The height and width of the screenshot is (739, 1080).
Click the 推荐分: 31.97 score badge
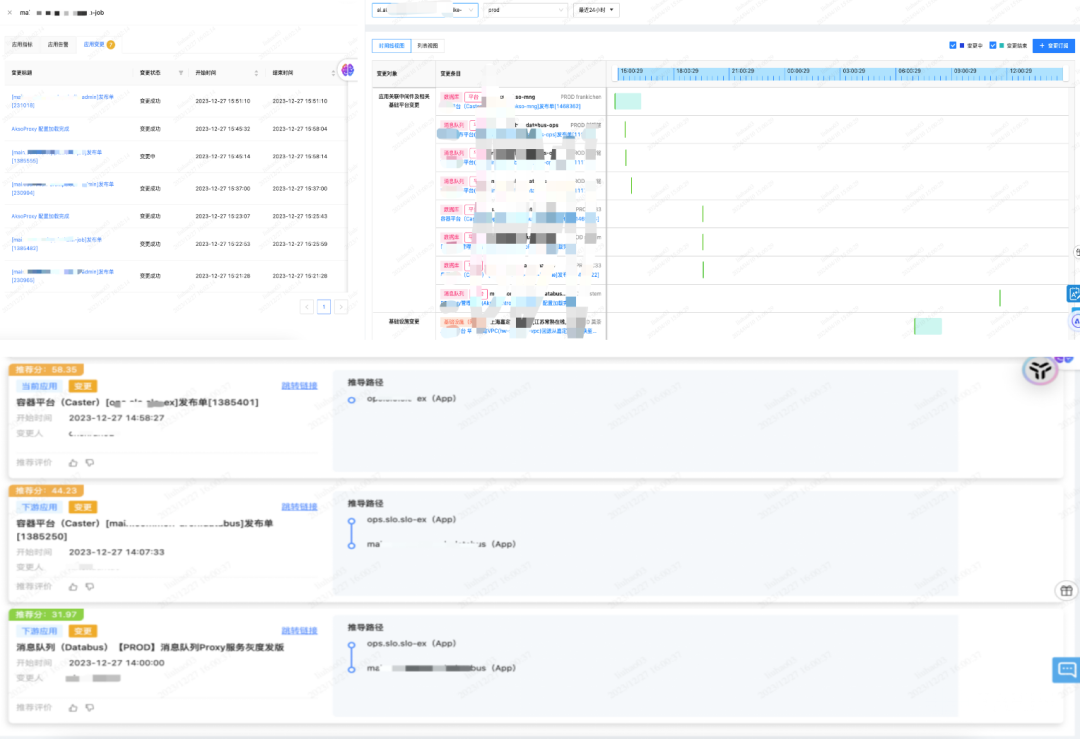(46, 614)
